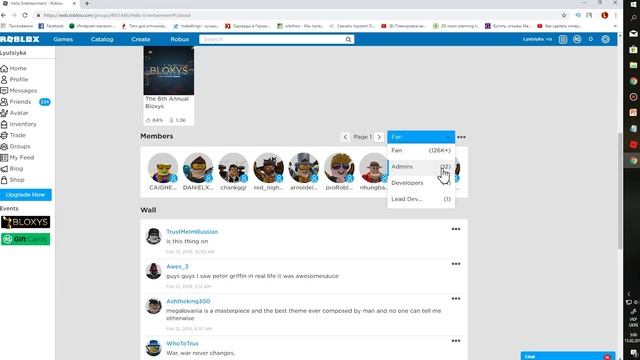Open member red_nigh's avatar
The height and width of the screenshot is (360, 640).
pyautogui.click(x=268, y=167)
